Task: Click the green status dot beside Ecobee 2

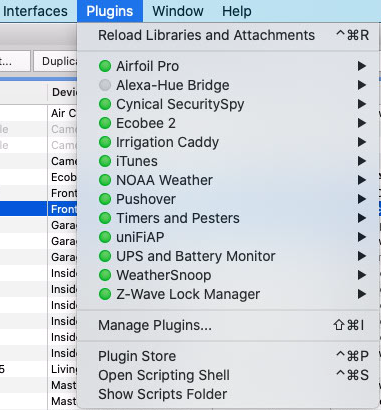Action: click(x=105, y=123)
